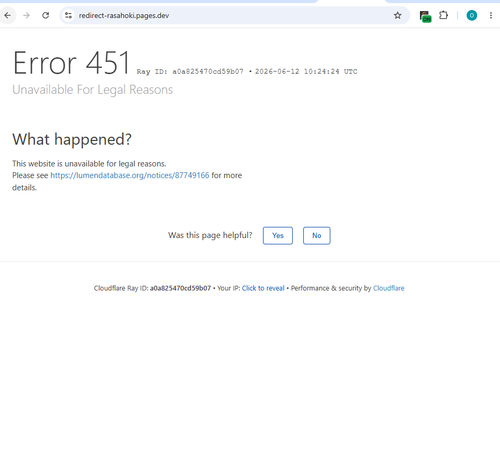Open the lumendatabase.org notice link
Screen dimensions: 500x458
tap(130, 175)
